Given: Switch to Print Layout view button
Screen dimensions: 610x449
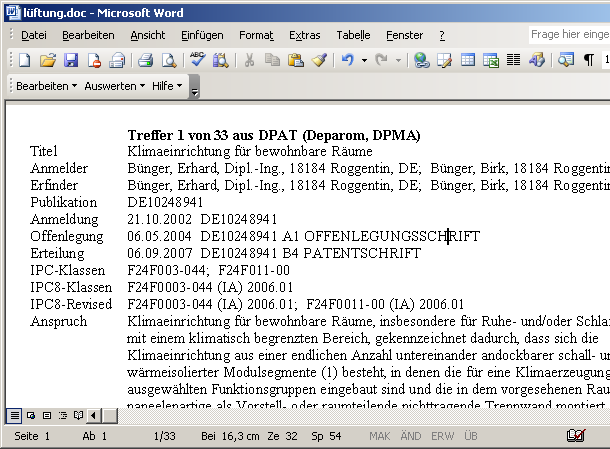Looking at the screenshot, I should click(x=47, y=416).
